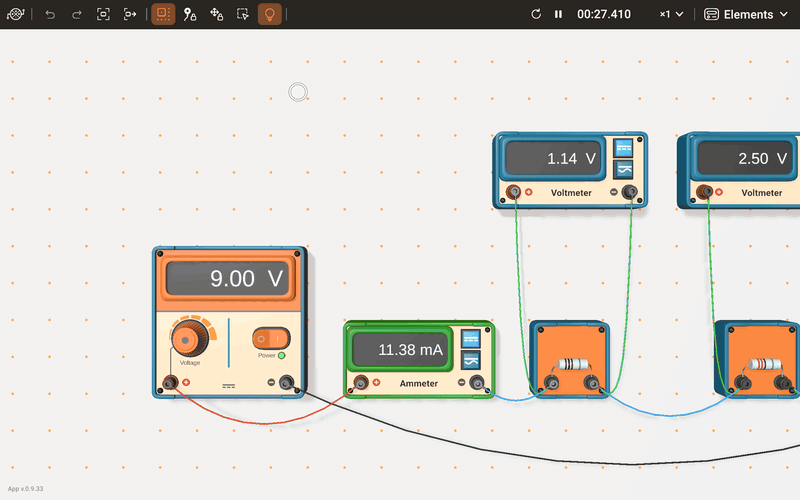
Task: Select DC mode on the ammeter
Action: pos(470,338)
